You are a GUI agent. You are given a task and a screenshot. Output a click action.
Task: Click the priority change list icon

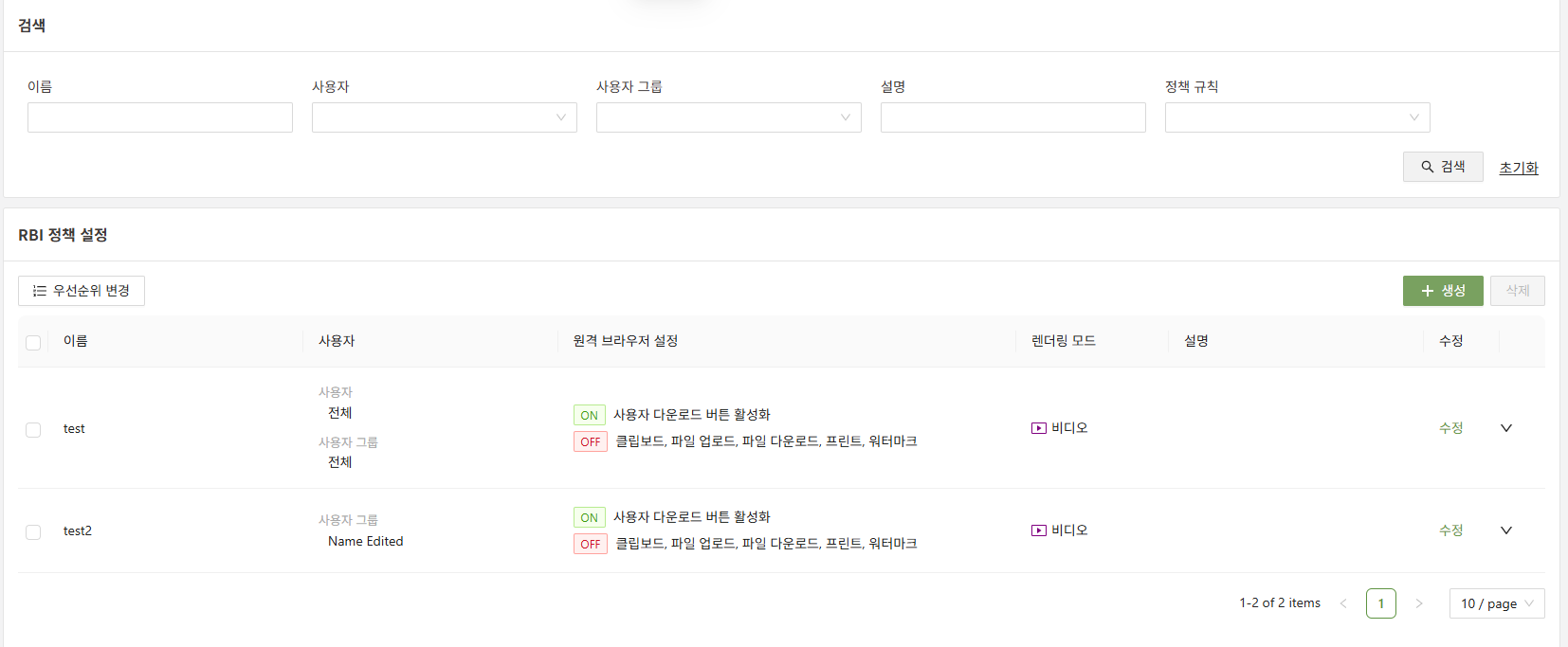40,291
